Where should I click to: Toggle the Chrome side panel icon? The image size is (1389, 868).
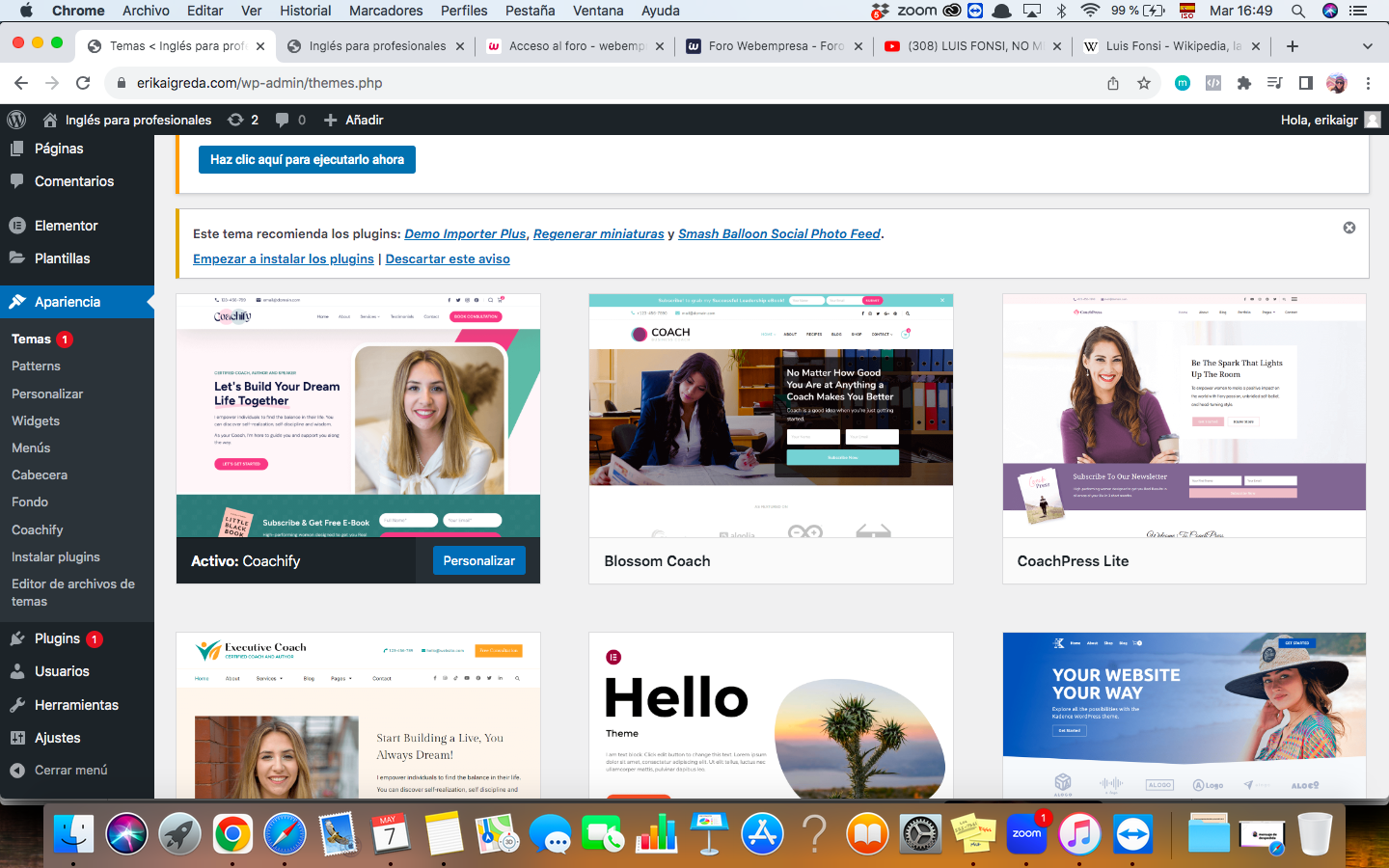pyautogui.click(x=1306, y=83)
